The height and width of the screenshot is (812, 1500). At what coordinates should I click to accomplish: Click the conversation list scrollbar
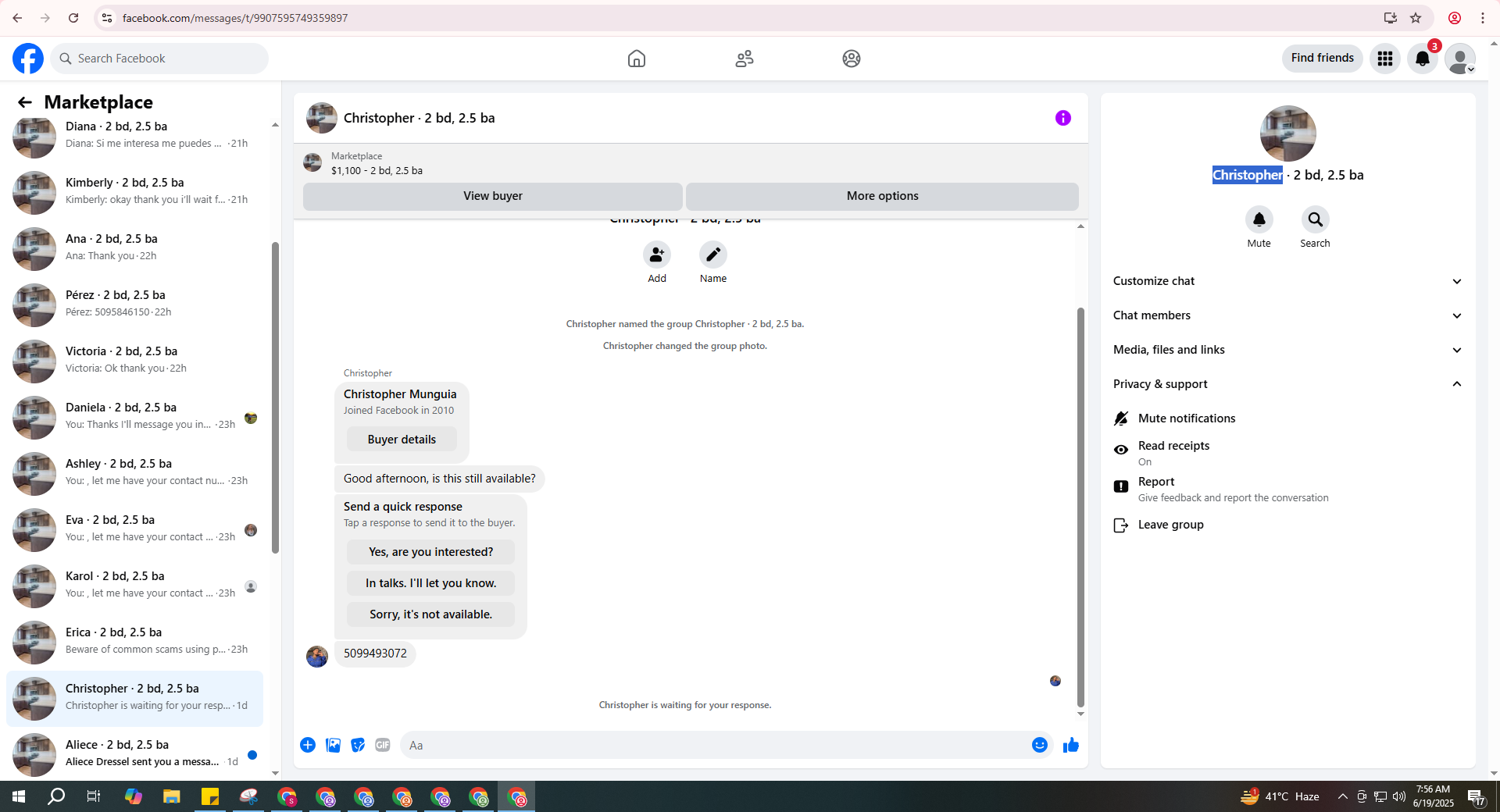(x=275, y=398)
